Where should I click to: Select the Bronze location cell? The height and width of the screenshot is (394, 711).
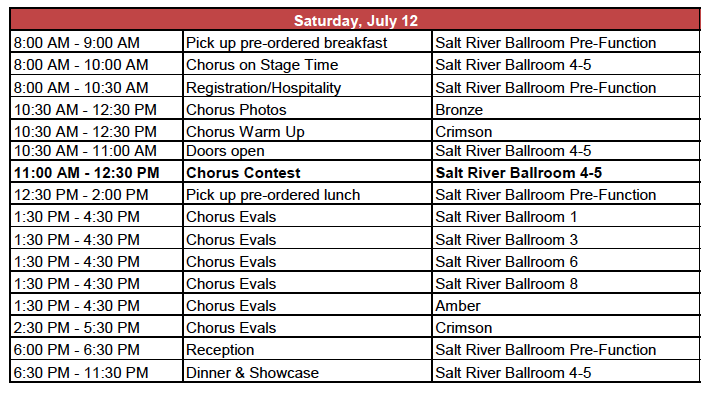click(x=566, y=109)
